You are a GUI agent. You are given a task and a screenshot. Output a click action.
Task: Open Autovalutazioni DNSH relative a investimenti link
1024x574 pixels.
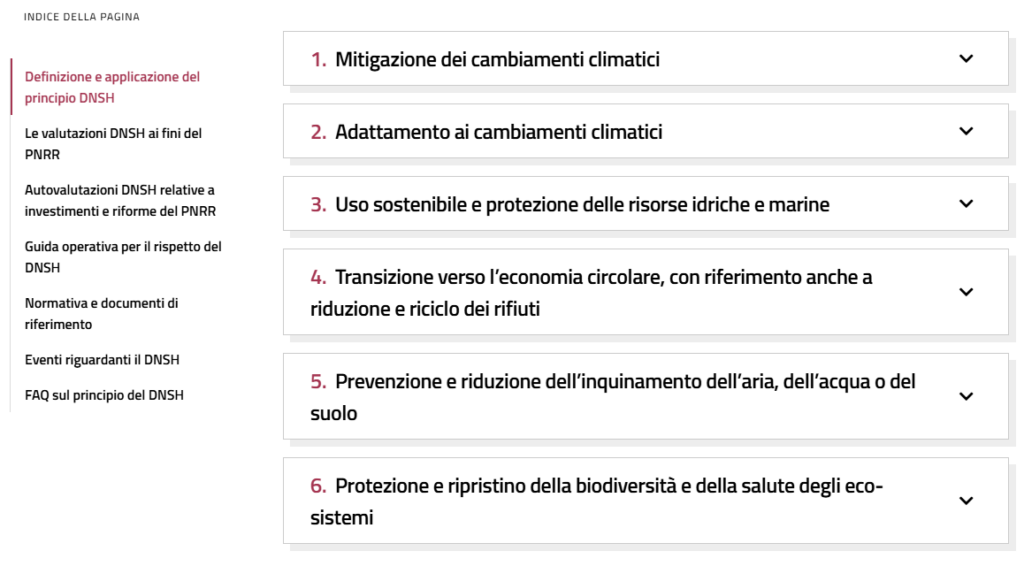pos(120,200)
